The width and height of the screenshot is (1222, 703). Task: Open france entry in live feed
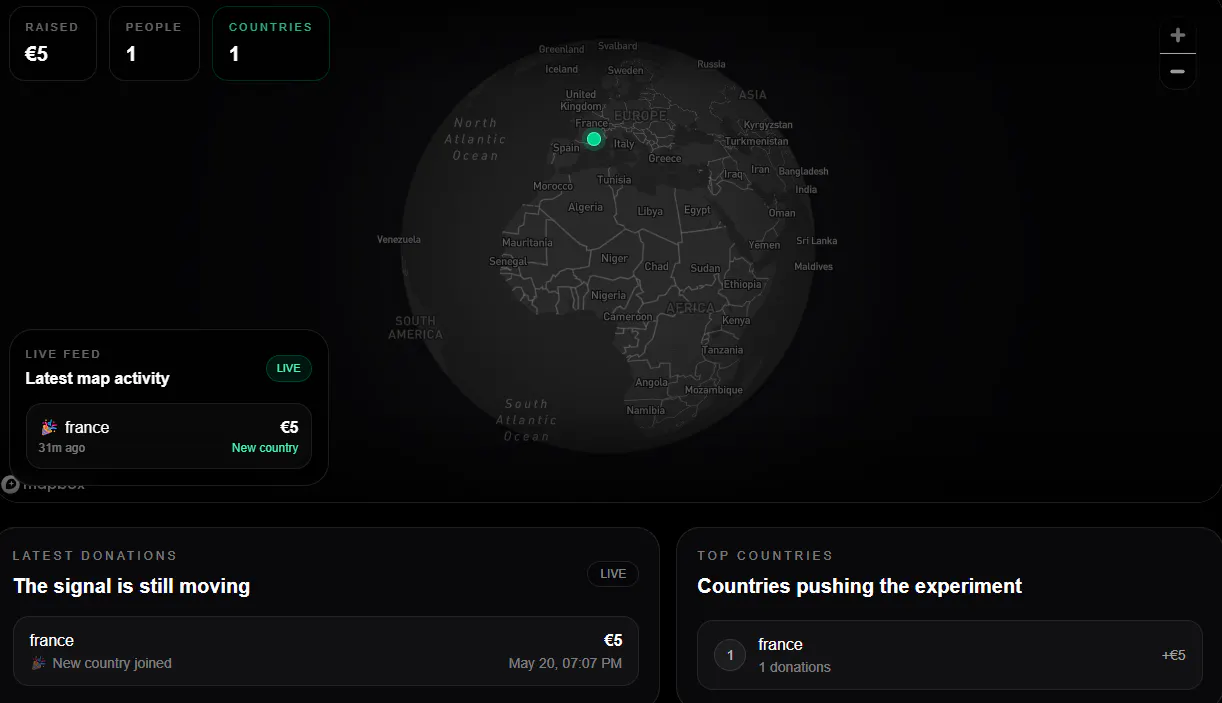point(168,436)
